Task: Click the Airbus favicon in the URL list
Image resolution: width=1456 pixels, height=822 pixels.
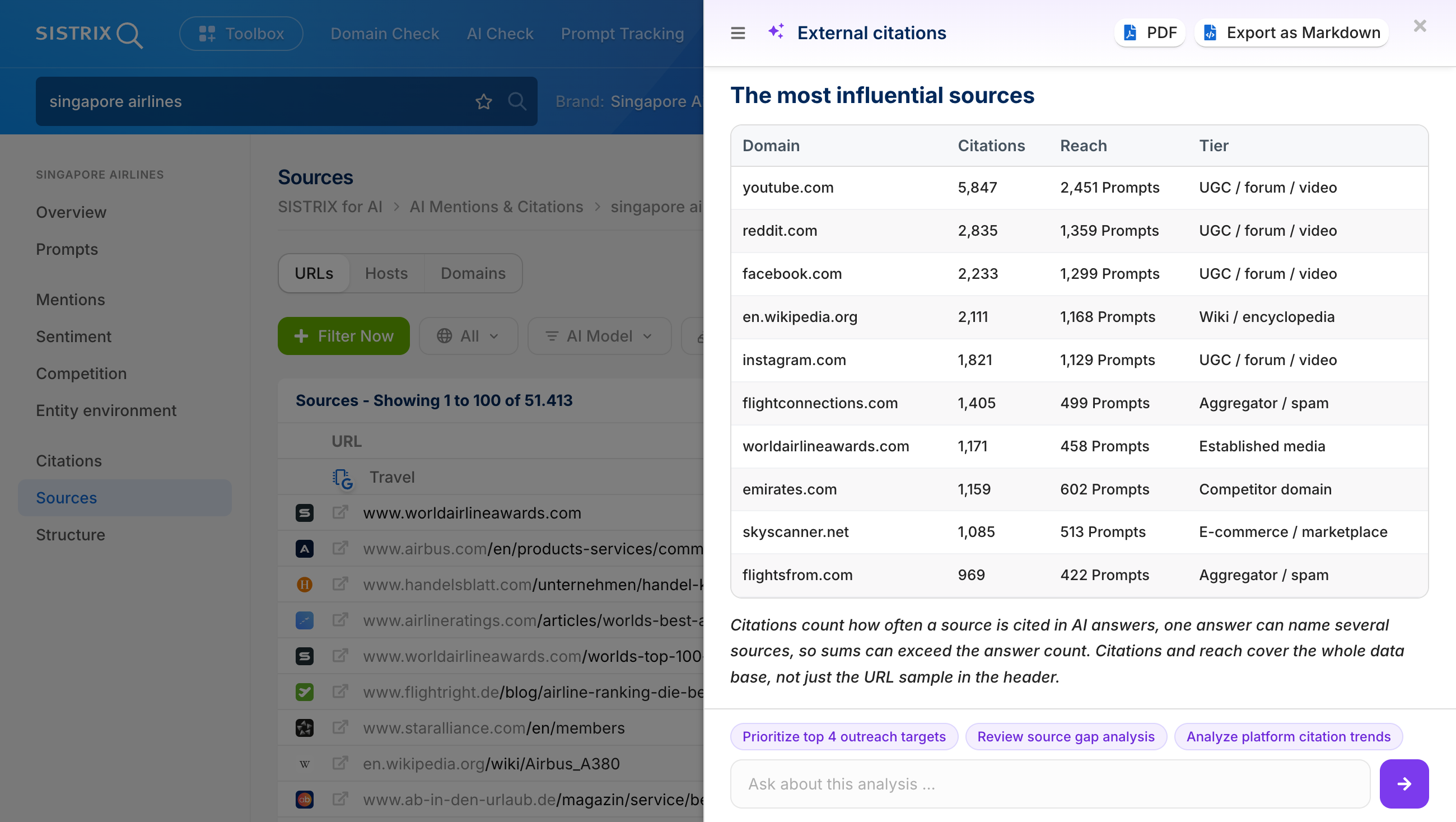Action: pos(305,549)
